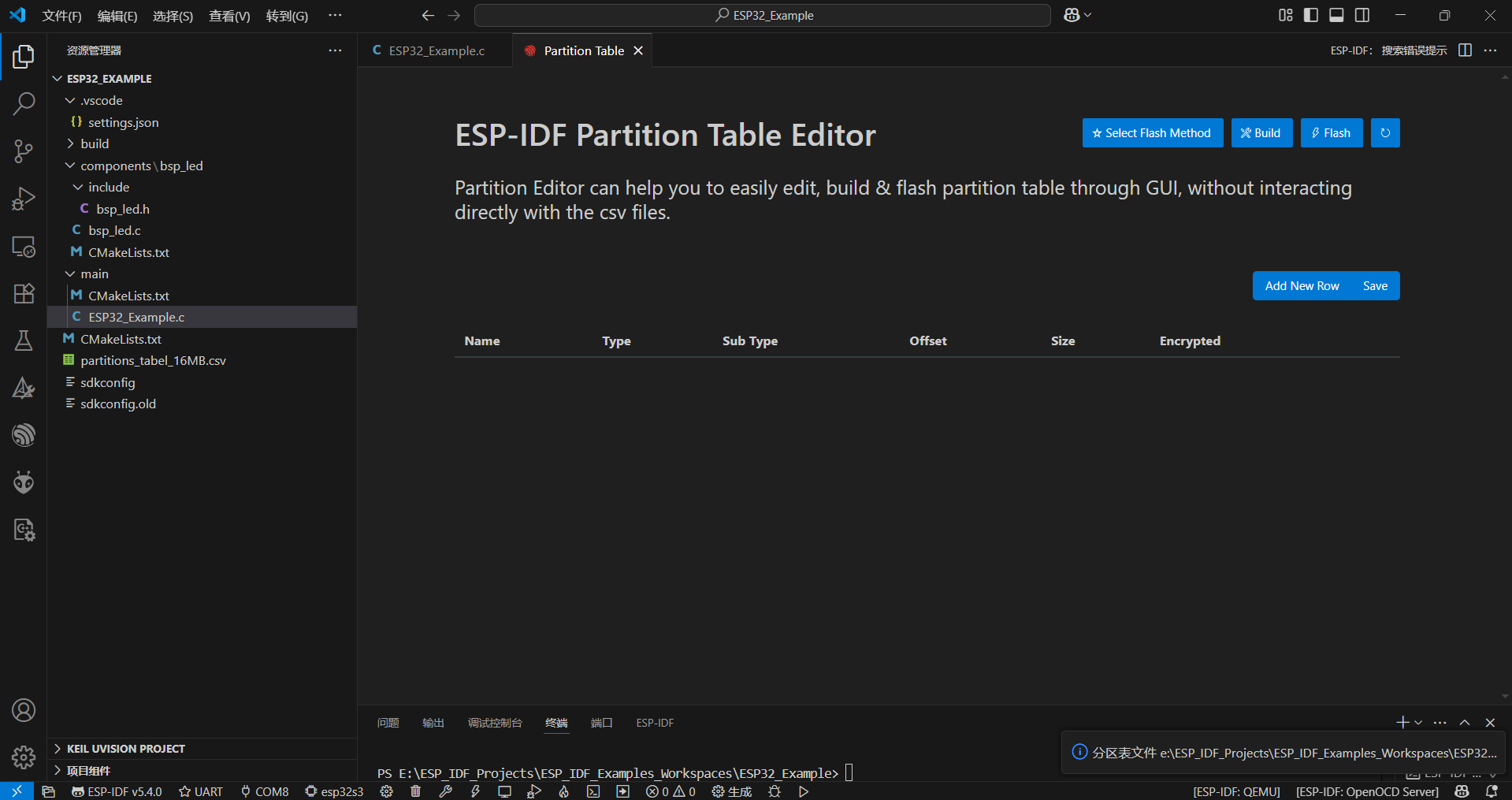Screen dimensions: 1512x800
Task: Click the build-flash-monitor flame icon
Action: [x=564, y=791]
